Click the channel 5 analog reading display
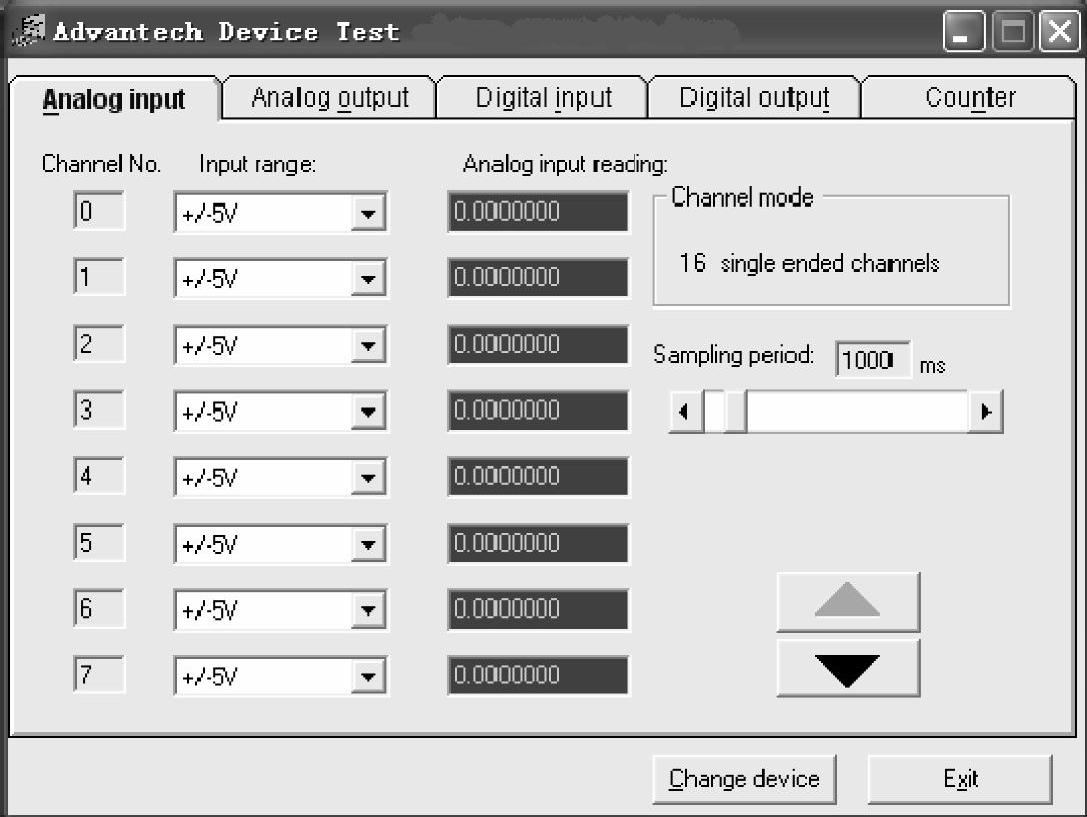Screen dimensions: 1087x817 [538, 543]
